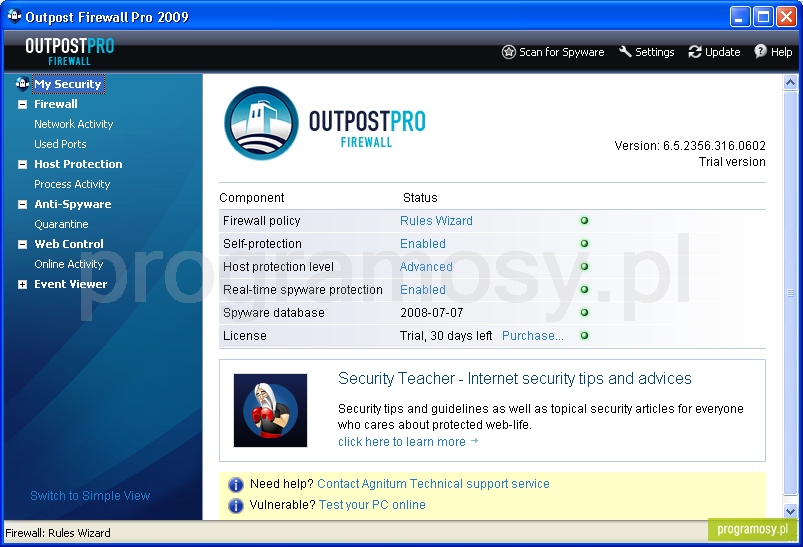Expand the Event Viewer tree section
The width and height of the screenshot is (803, 547).
click(x=23, y=284)
